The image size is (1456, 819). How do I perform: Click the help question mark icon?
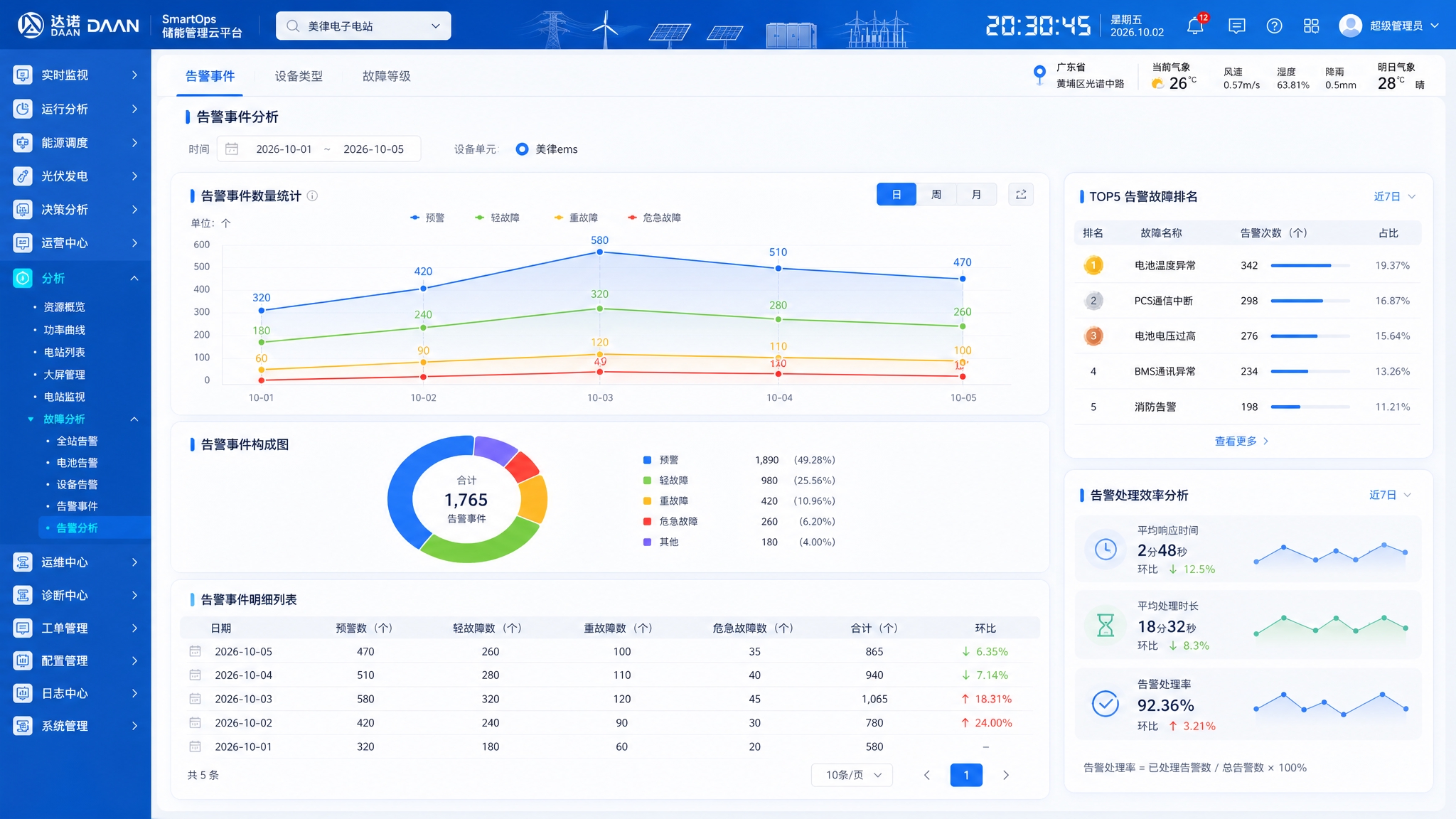pyautogui.click(x=1274, y=26)
